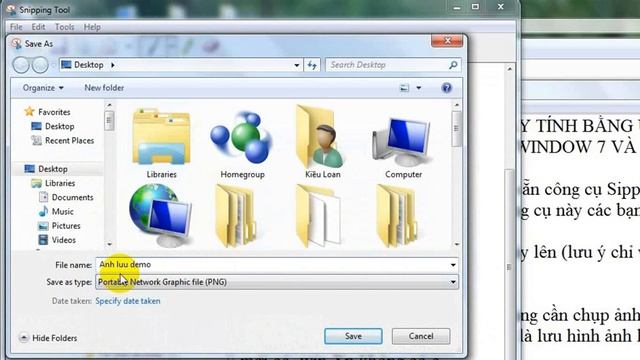Select Favorites in navigation pane

point(47,112)
